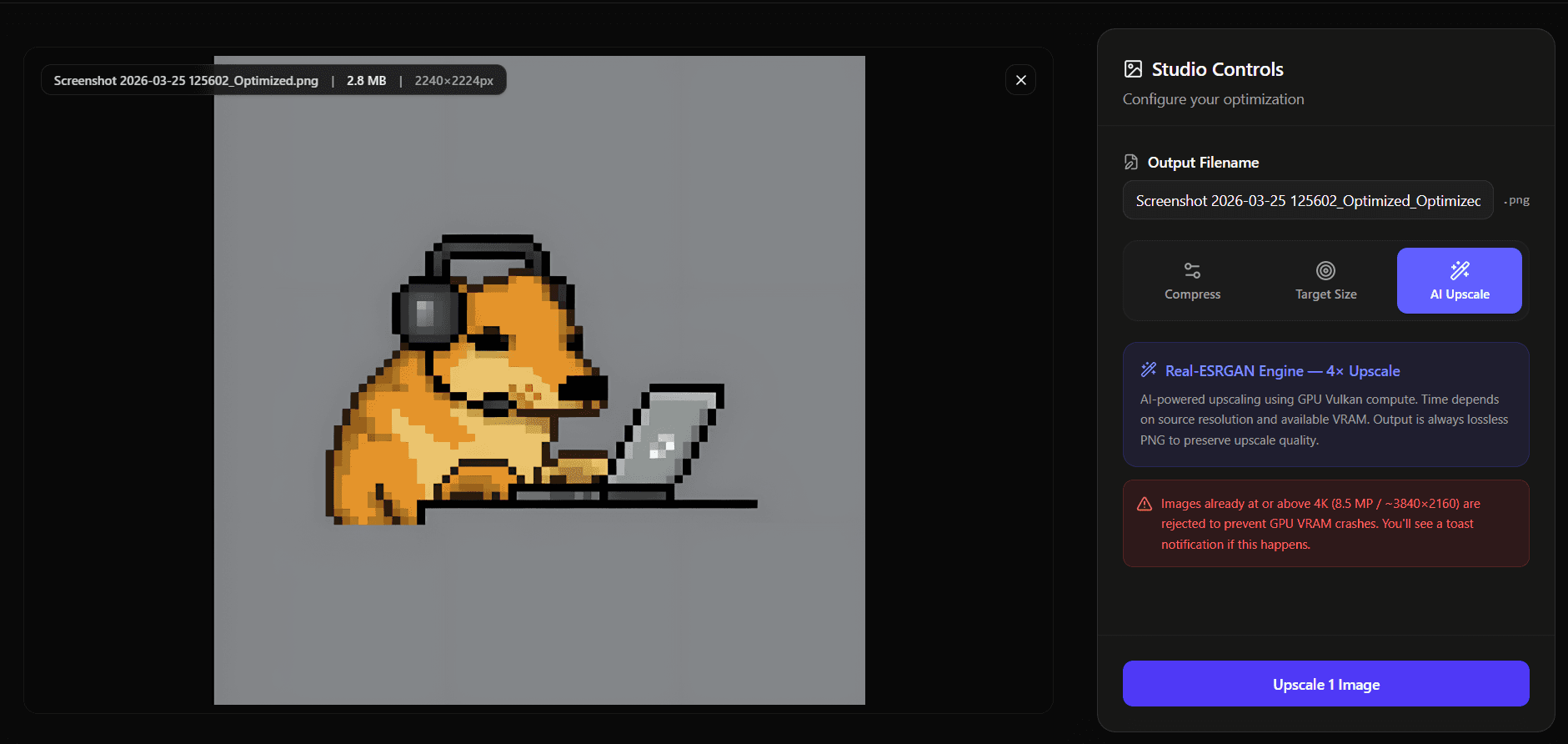
Task: Click the .png extension label
Action: coord(1517,200)
